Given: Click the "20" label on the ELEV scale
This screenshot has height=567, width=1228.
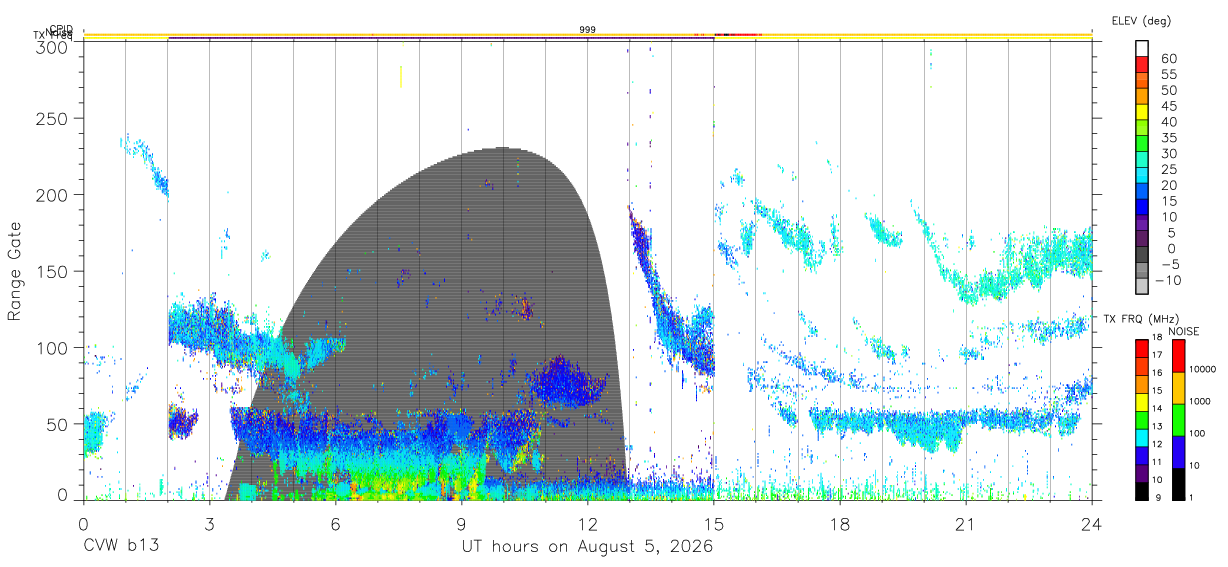Looking at the screenshot, I should [x=1169, y=185].
